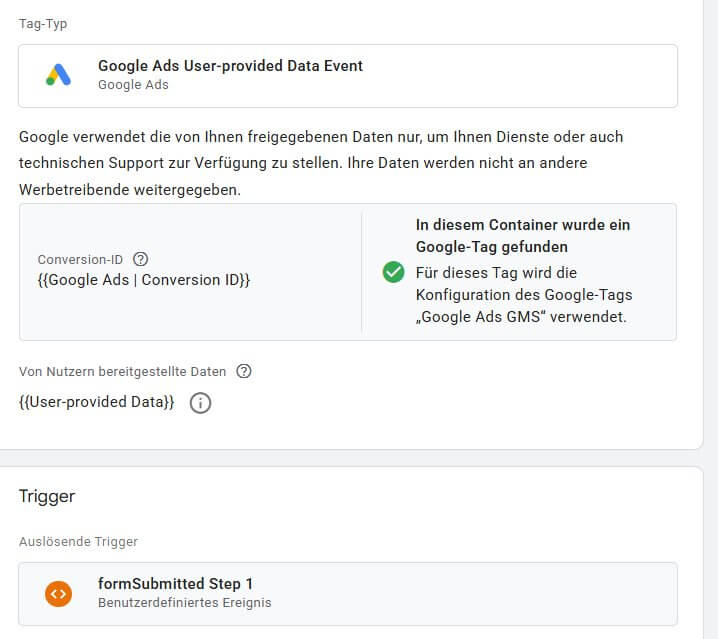
Task: Open the Google Ads User-provided Data Event tag type
Action: pos(348,76)
